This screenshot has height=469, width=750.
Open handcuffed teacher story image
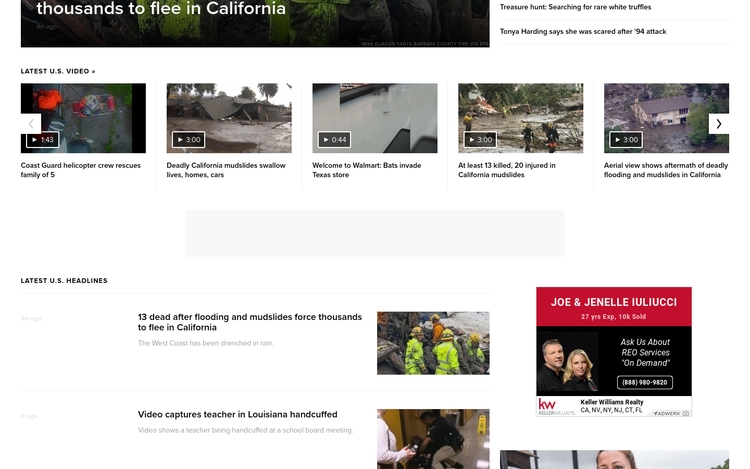tap(433, 438)
